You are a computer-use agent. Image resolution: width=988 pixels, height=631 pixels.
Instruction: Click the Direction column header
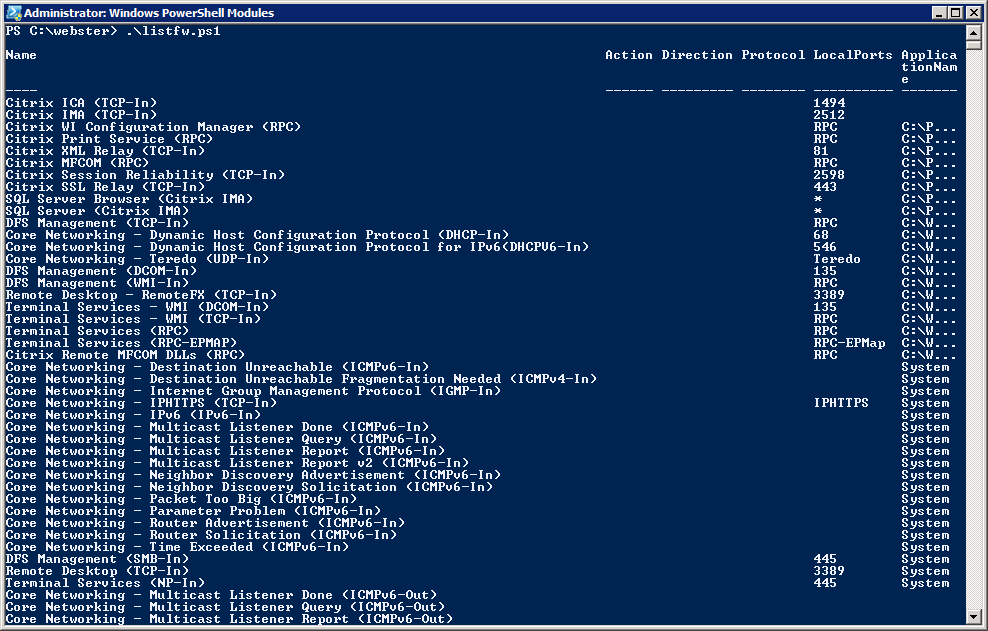point(697,55)
